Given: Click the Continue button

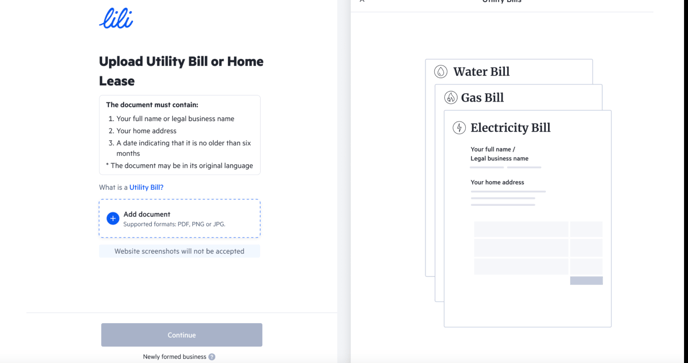Looking at the screenshot, I should (182, 335).
